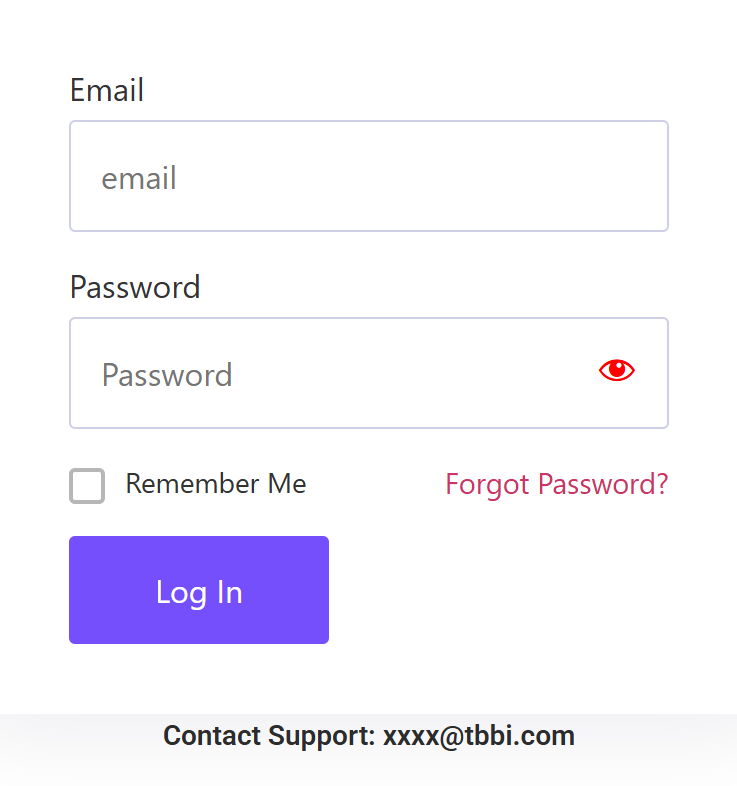This screenshot has width=737, height=786.
Task: Tap the purple Log In button
Action: click(199, 590)
